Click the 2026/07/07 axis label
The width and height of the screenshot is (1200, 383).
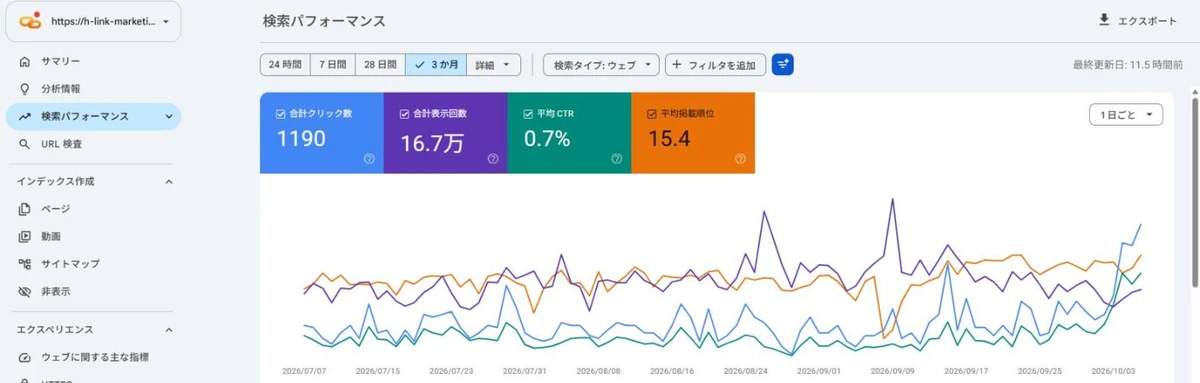[x=305, y=370]
